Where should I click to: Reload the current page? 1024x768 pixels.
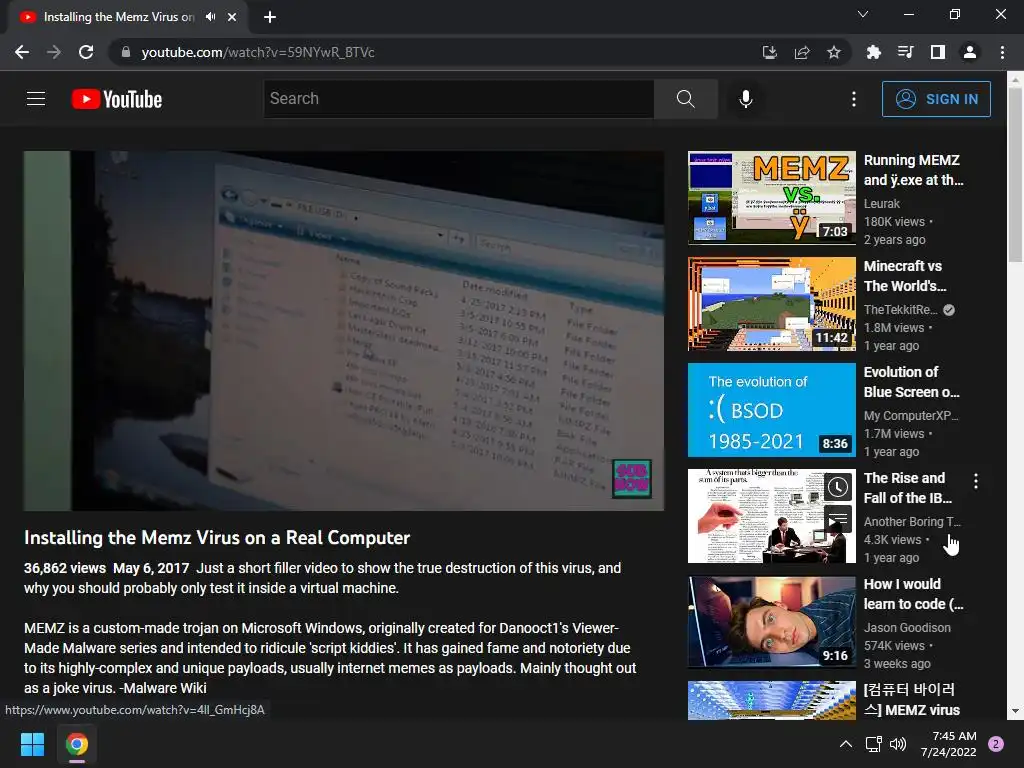[x=86, y=52]
